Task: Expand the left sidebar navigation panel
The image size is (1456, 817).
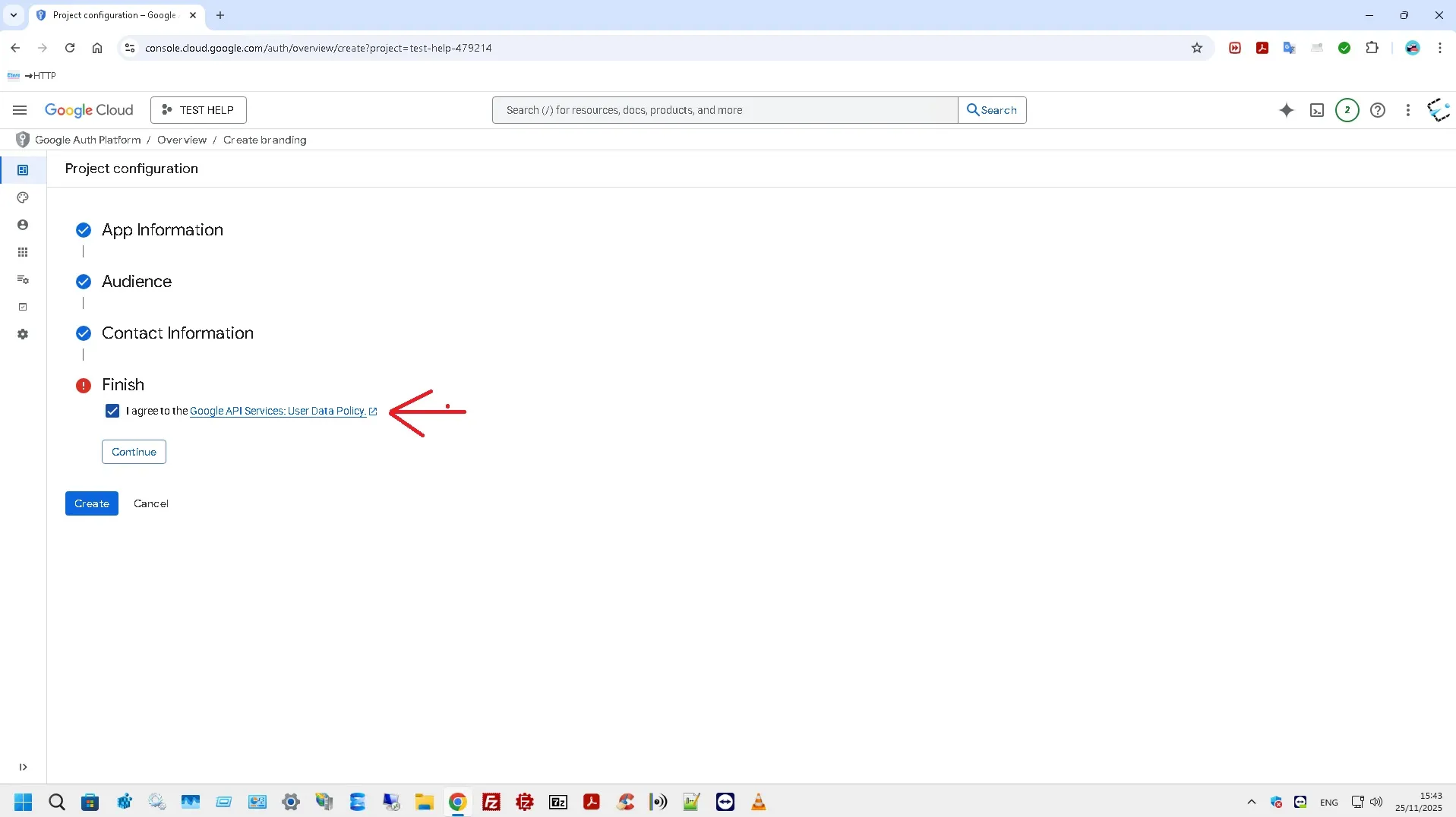Action: click(23, 767)
